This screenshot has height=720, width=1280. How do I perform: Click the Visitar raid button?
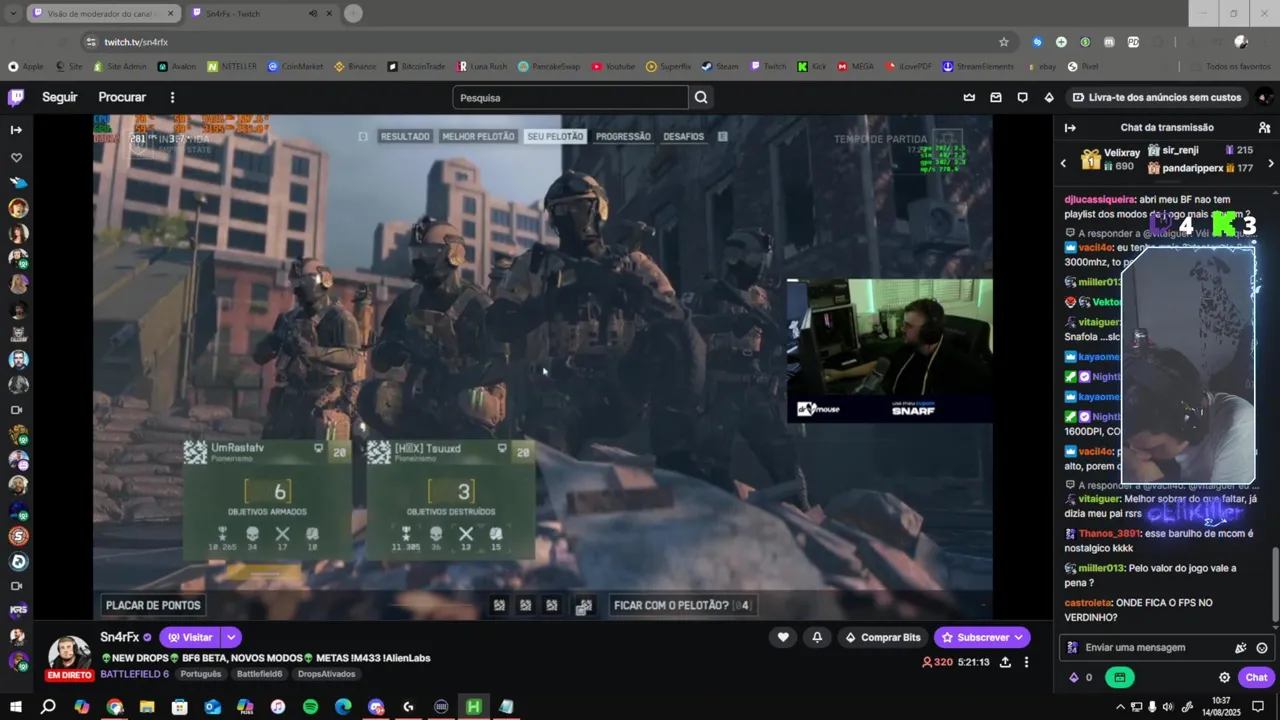point(189,637)
